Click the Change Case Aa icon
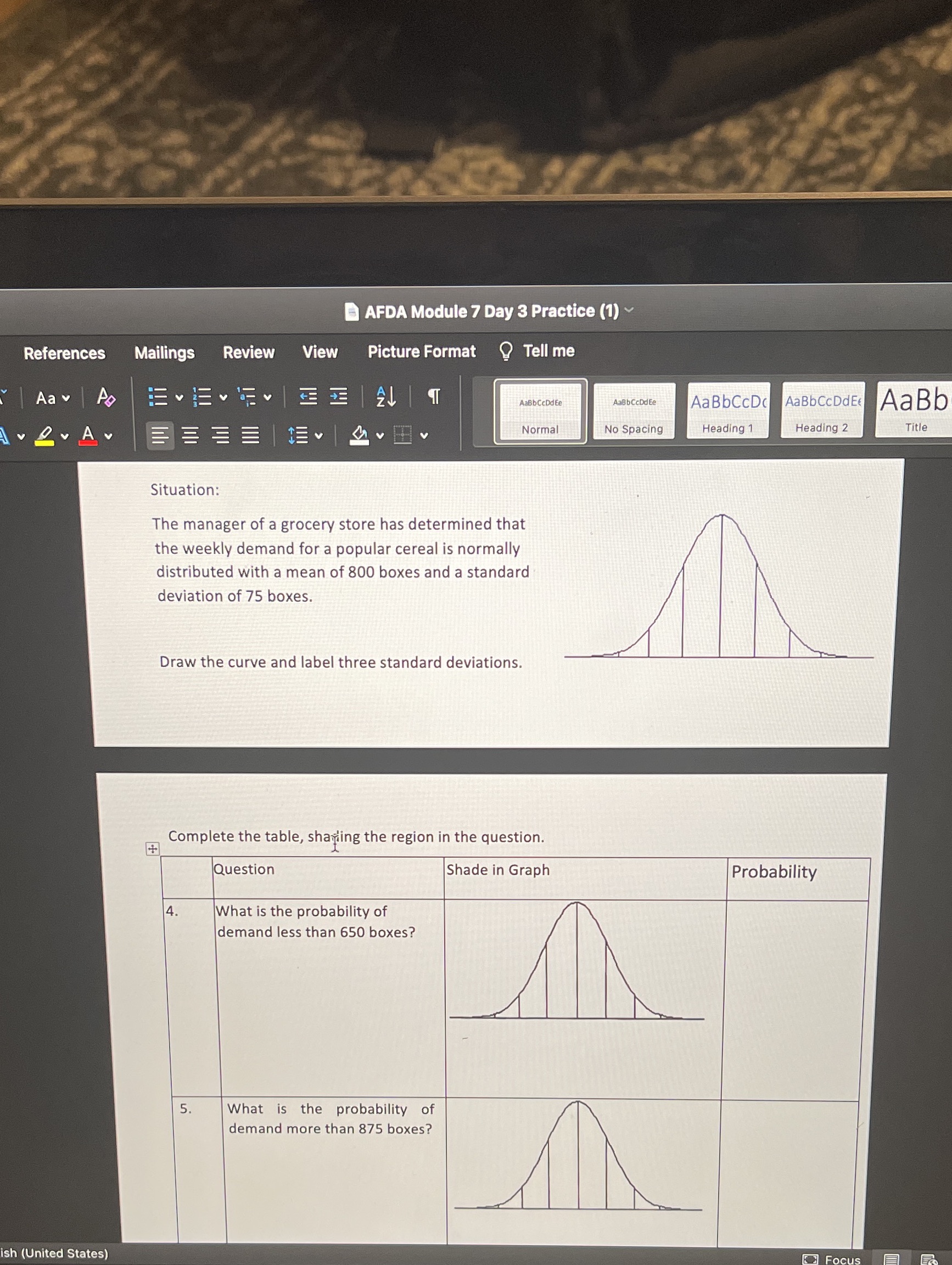This screenshot has width=952, height=1265. (x=46, y=398)
